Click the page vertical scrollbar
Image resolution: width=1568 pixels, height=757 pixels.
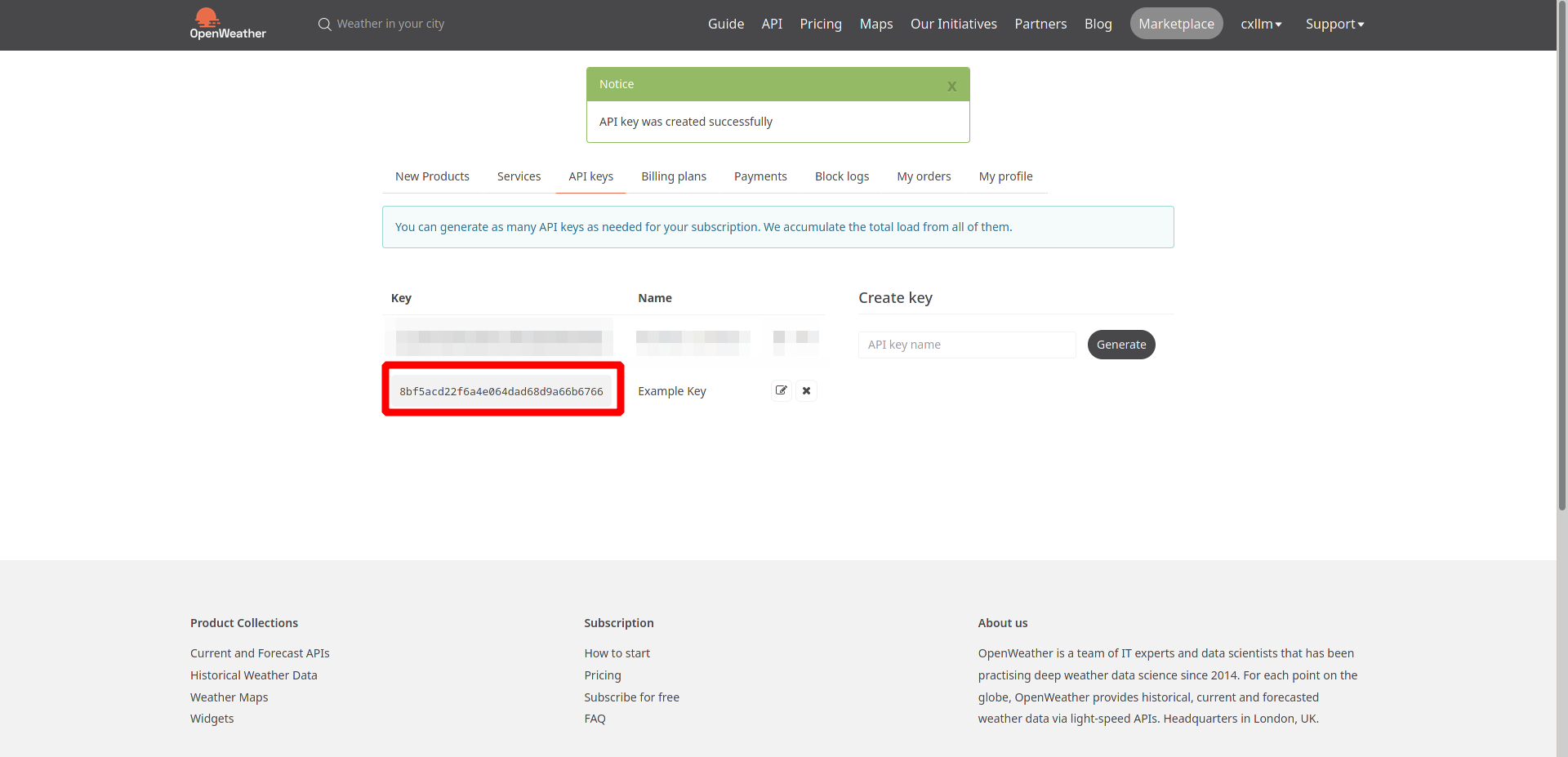point(1561,327)
